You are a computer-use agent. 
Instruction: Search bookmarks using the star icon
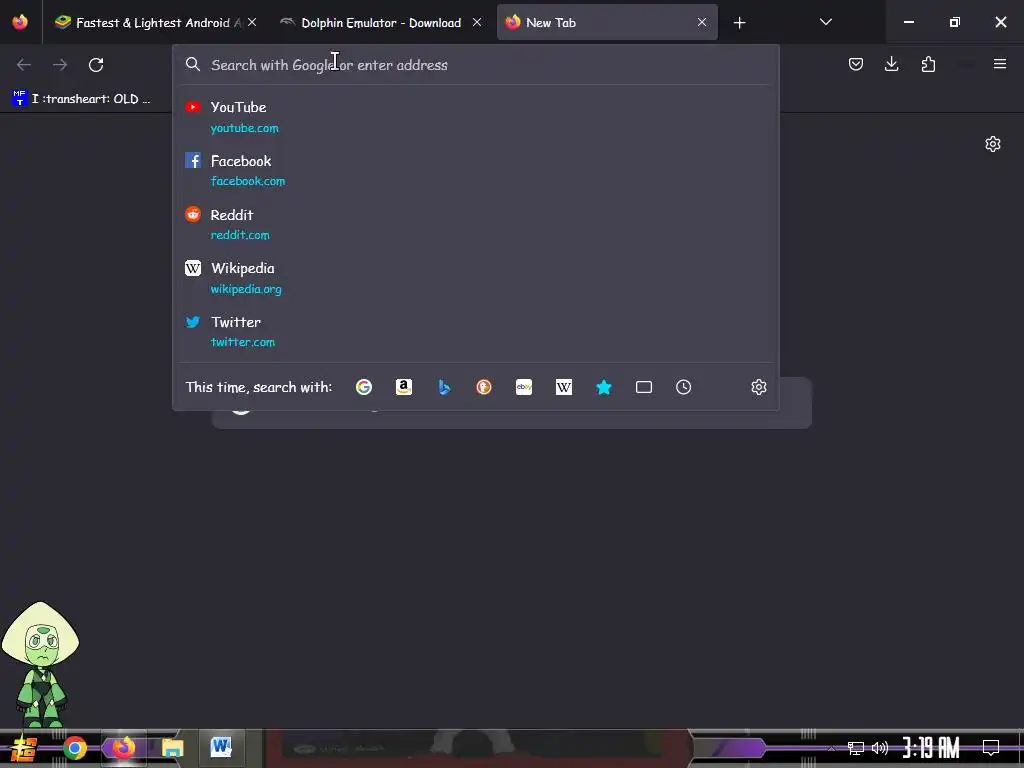point(604,387)
